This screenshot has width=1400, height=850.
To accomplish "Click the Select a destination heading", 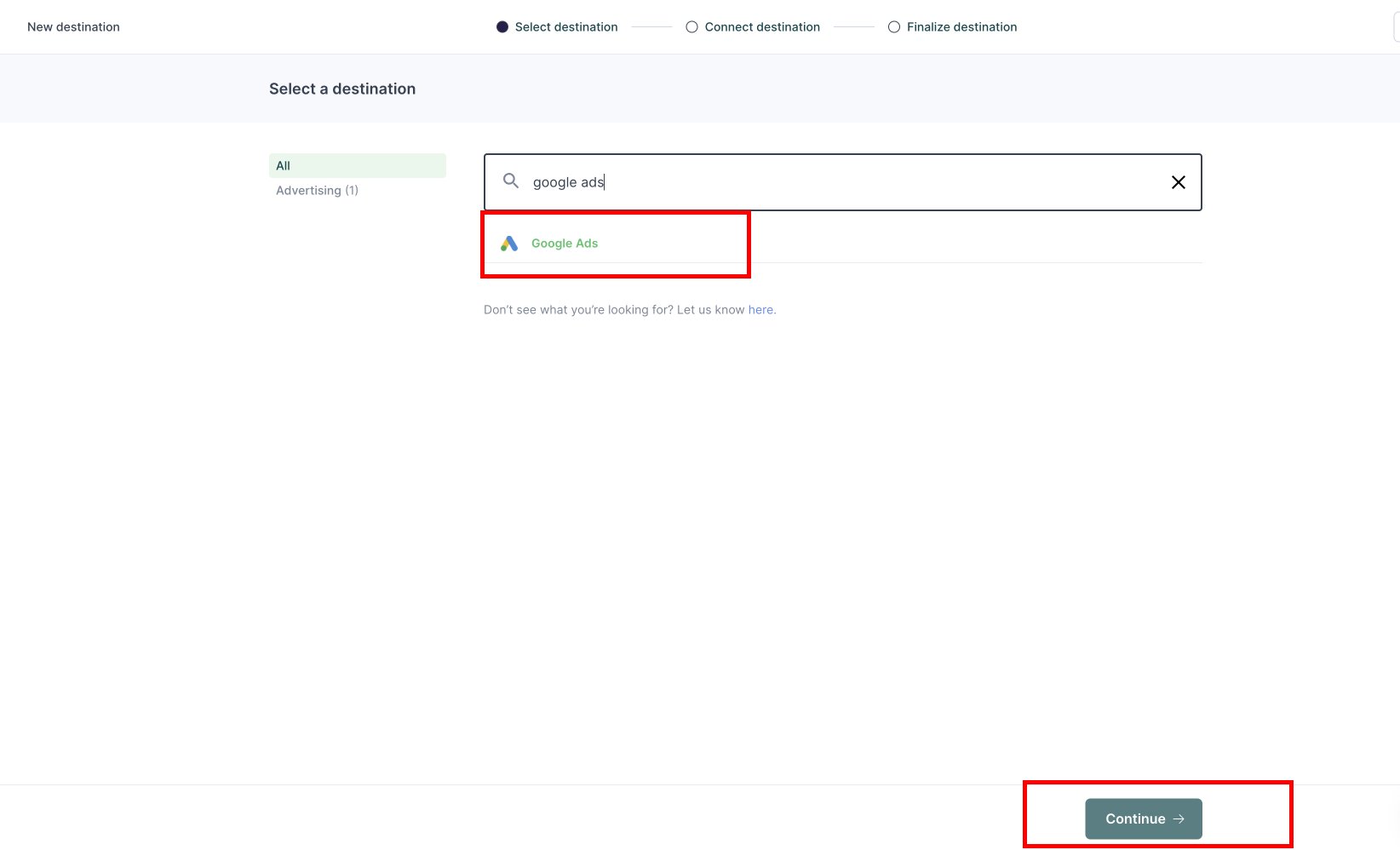I will (342, 88).
